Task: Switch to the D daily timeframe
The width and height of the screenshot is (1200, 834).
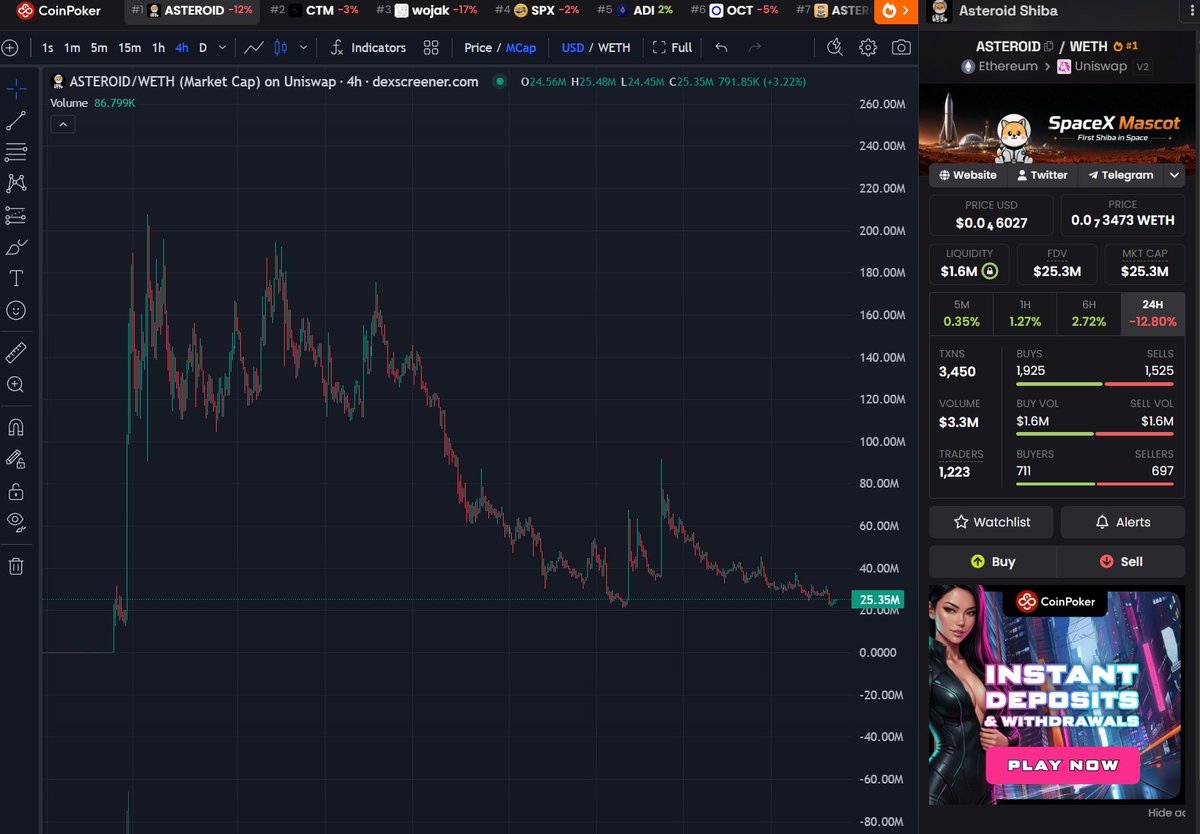Action: point(203,47)
